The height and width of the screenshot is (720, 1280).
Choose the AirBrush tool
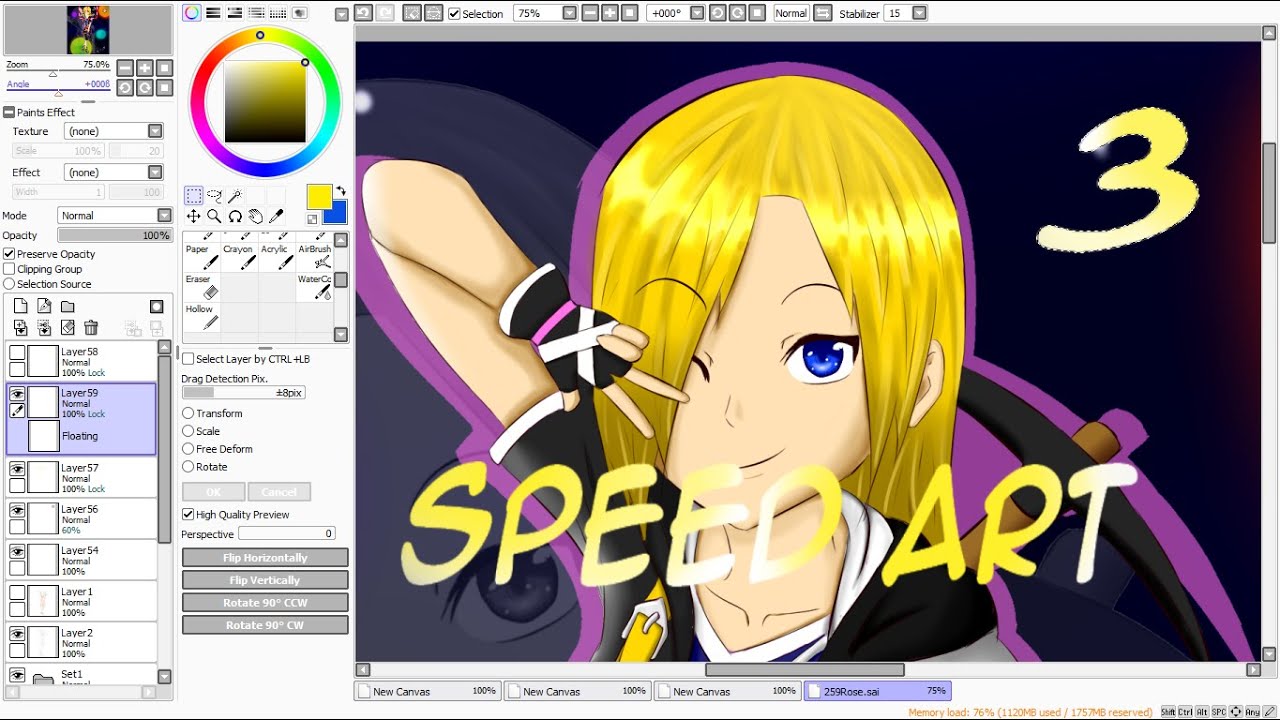(314, 257)
